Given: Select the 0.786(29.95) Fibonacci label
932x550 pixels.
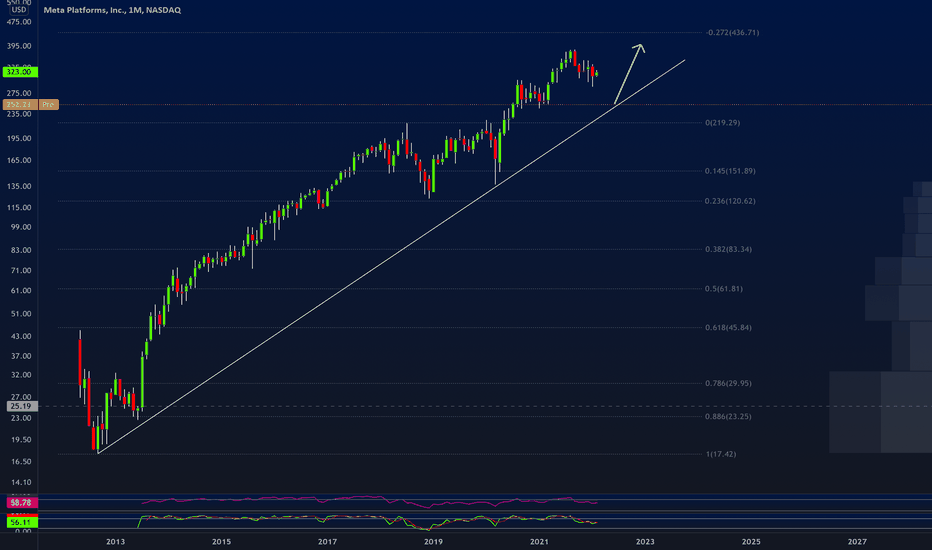Looking at the screenshot, I should 728,383.
